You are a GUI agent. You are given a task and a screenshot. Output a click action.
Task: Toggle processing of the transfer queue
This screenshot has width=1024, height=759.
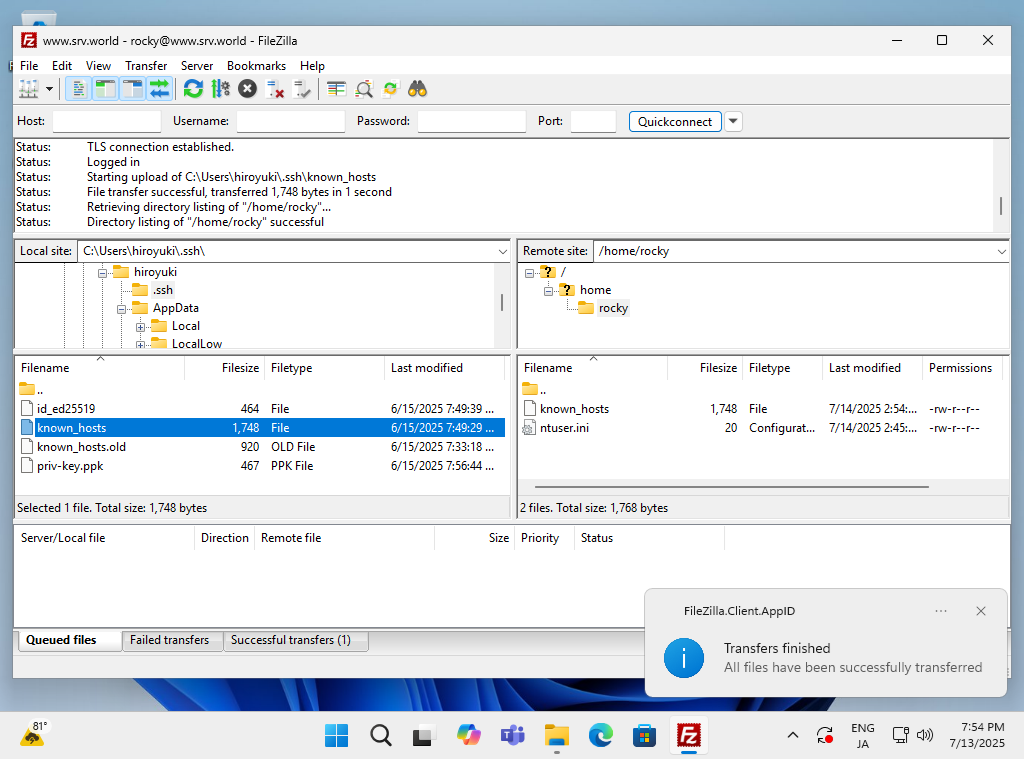pos(221,89)
